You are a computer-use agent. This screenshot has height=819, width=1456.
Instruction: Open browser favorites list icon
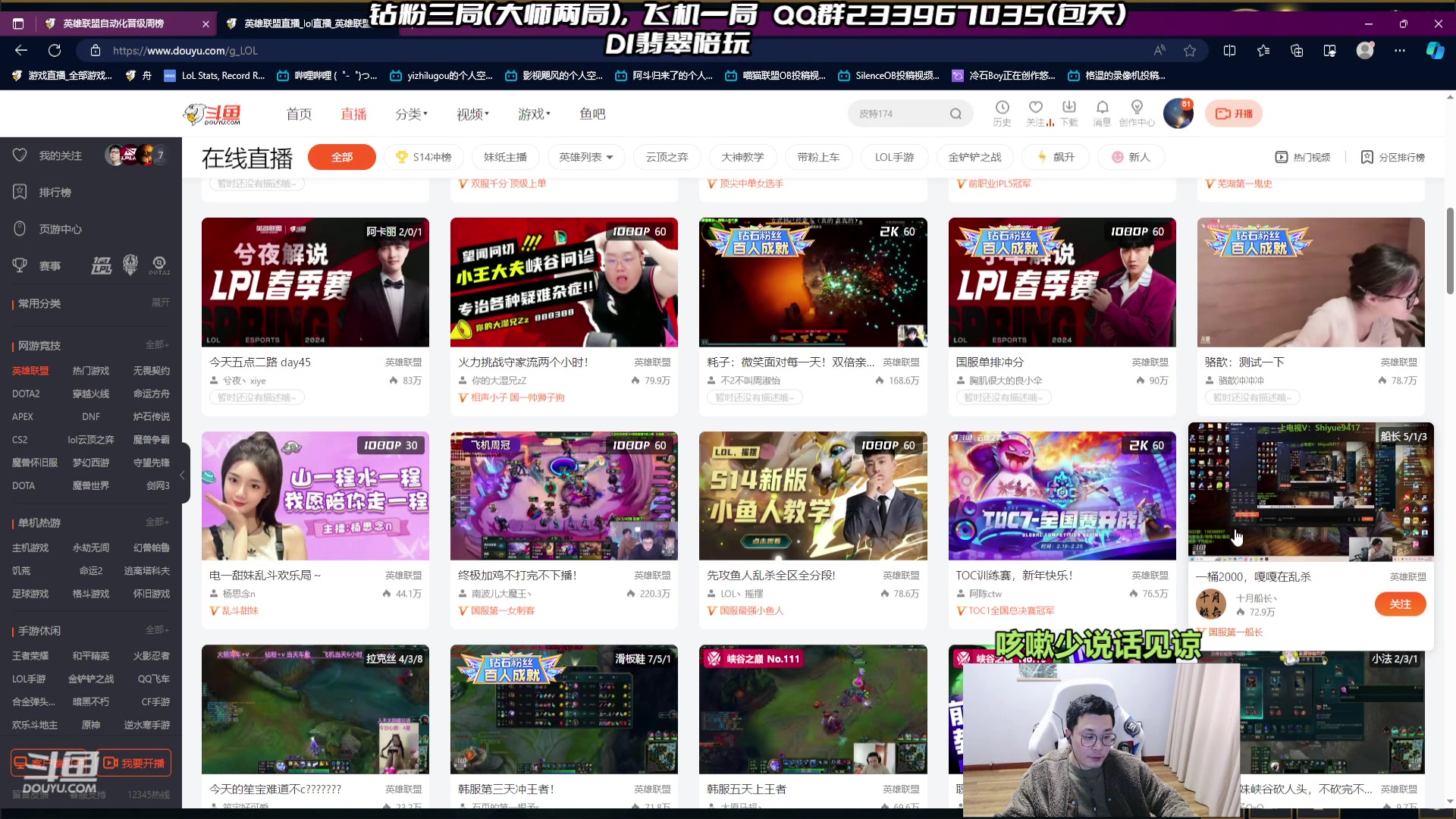[1263, 50]
